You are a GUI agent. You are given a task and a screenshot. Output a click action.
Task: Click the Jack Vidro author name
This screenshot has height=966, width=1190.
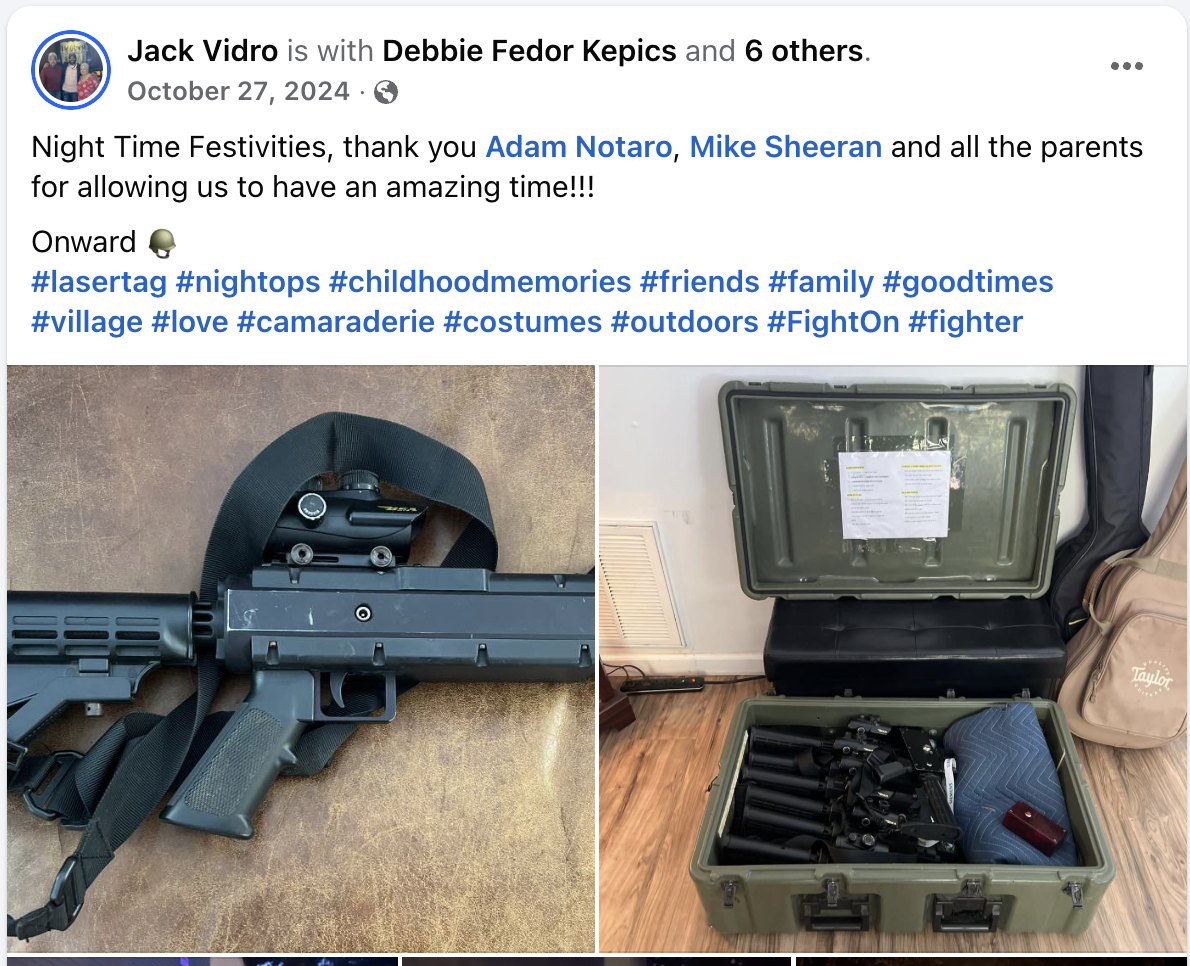pyautogui.click(x=203, y=51)
